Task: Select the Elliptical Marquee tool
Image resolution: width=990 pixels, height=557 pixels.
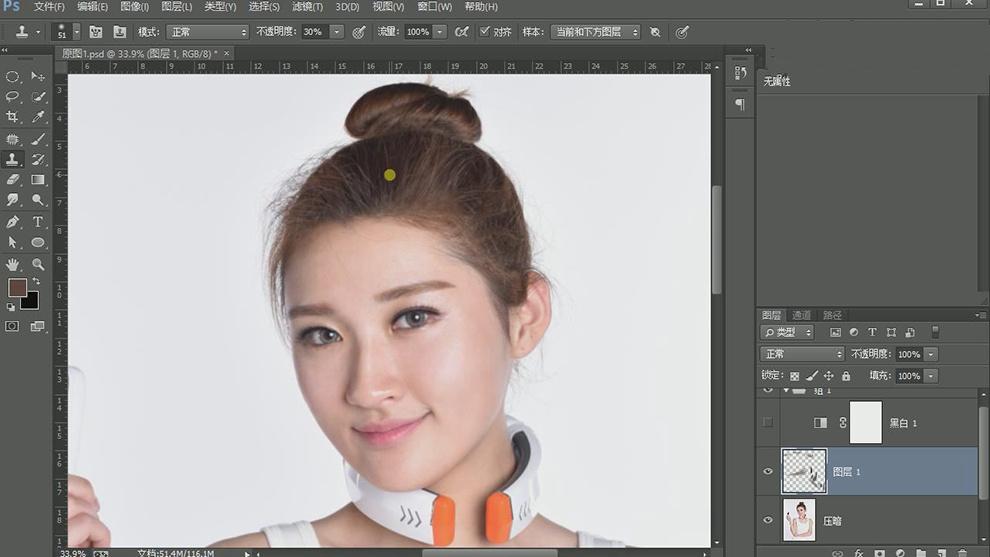Action: [x=13, y=76]
